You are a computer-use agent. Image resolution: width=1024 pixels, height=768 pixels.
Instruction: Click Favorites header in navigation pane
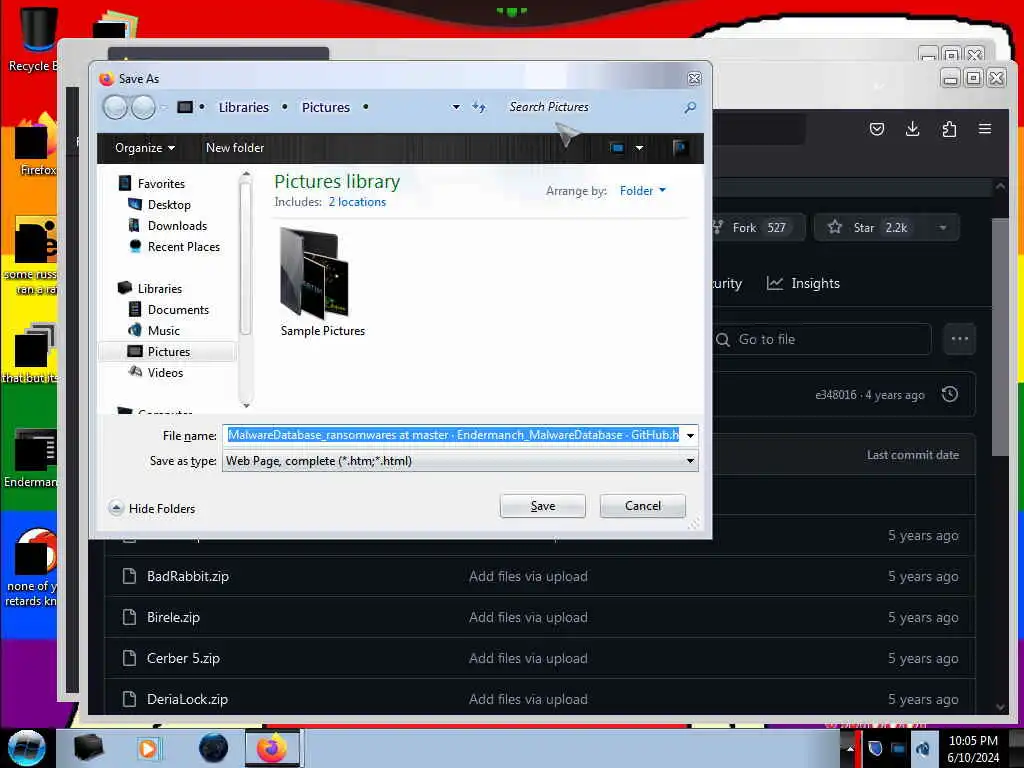(161, 184)
